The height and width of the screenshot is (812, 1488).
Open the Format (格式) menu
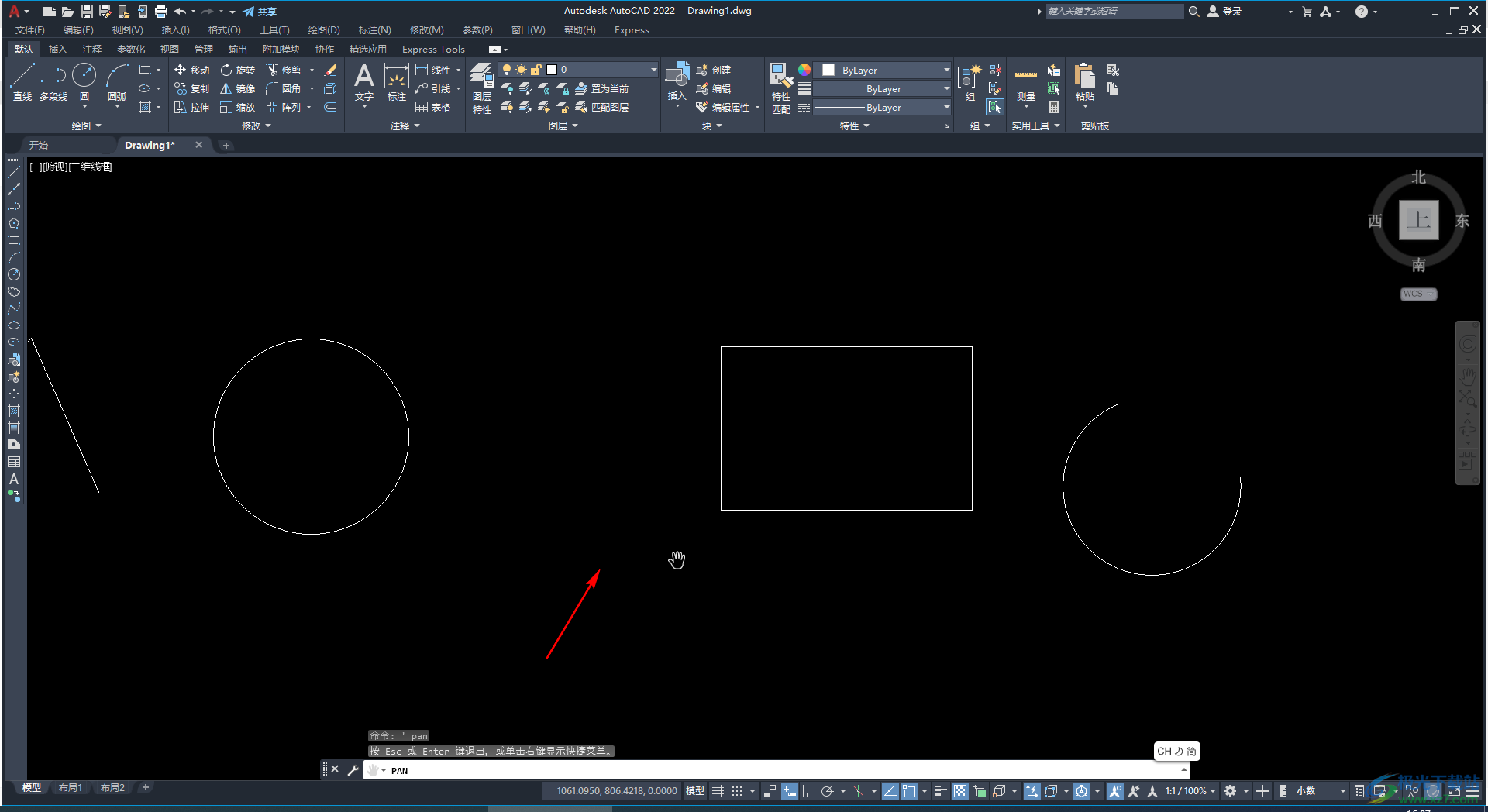pyautogui.click(x=225, y=30)
